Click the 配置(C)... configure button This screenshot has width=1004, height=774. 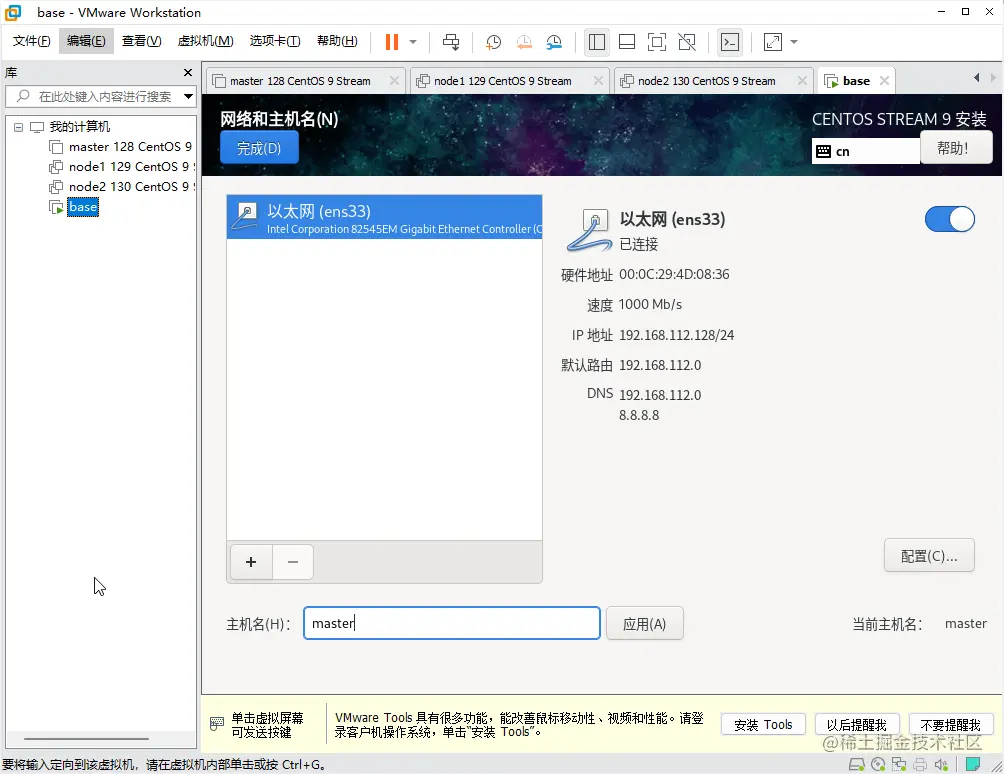929,556
